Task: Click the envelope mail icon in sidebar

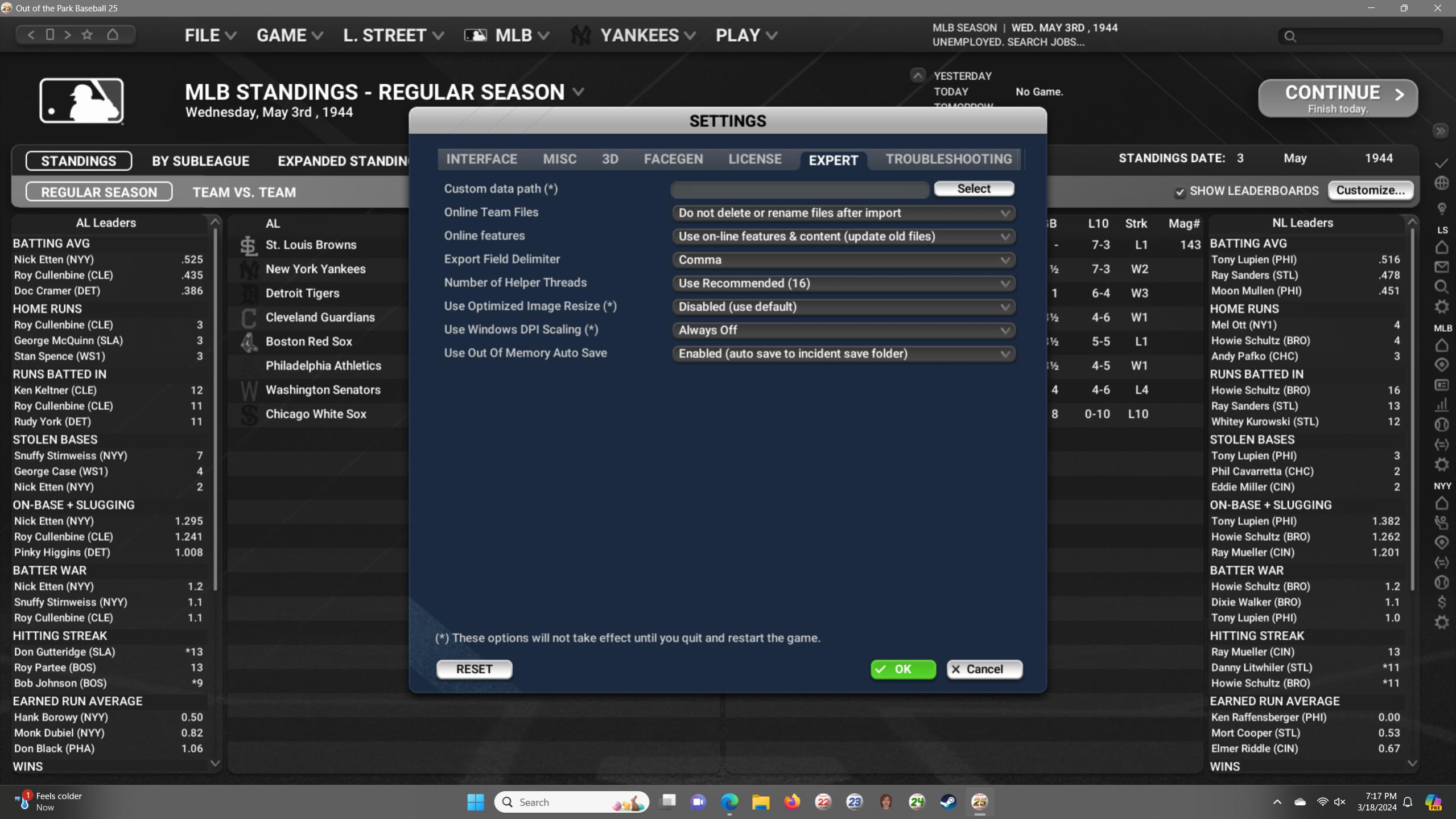Action: pos(1442,267)
